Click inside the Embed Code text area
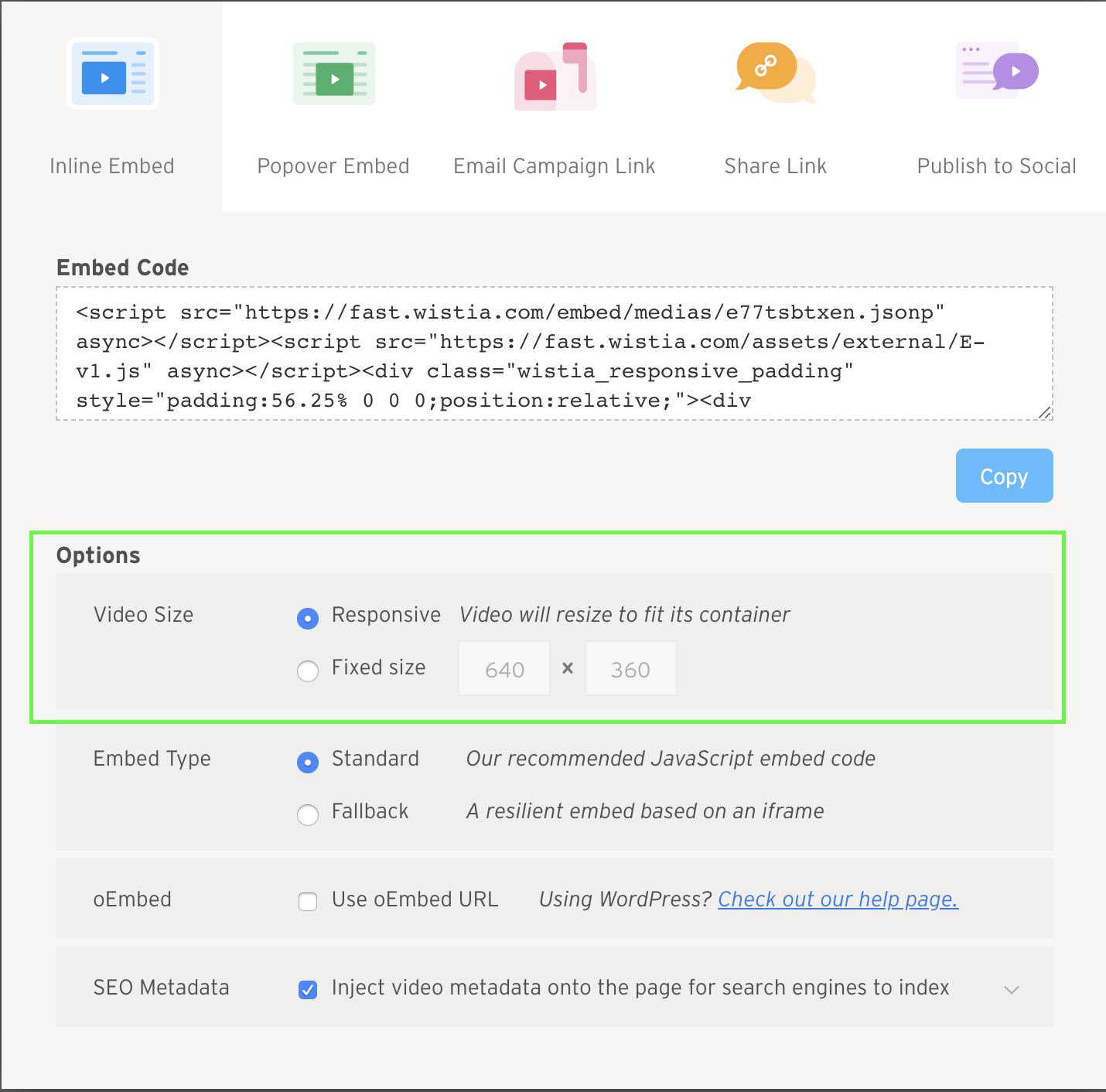Image resolution: width=1106 pixels, height=1092 pixels. 555,354
